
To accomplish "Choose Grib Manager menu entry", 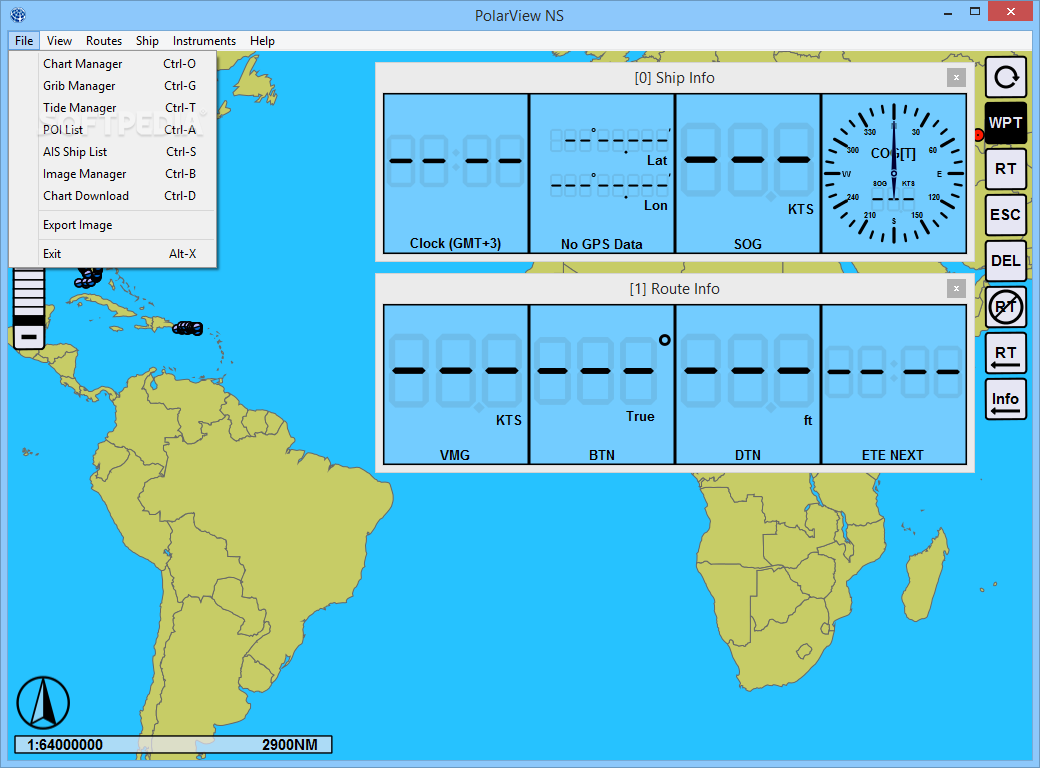I will point(113,86).
